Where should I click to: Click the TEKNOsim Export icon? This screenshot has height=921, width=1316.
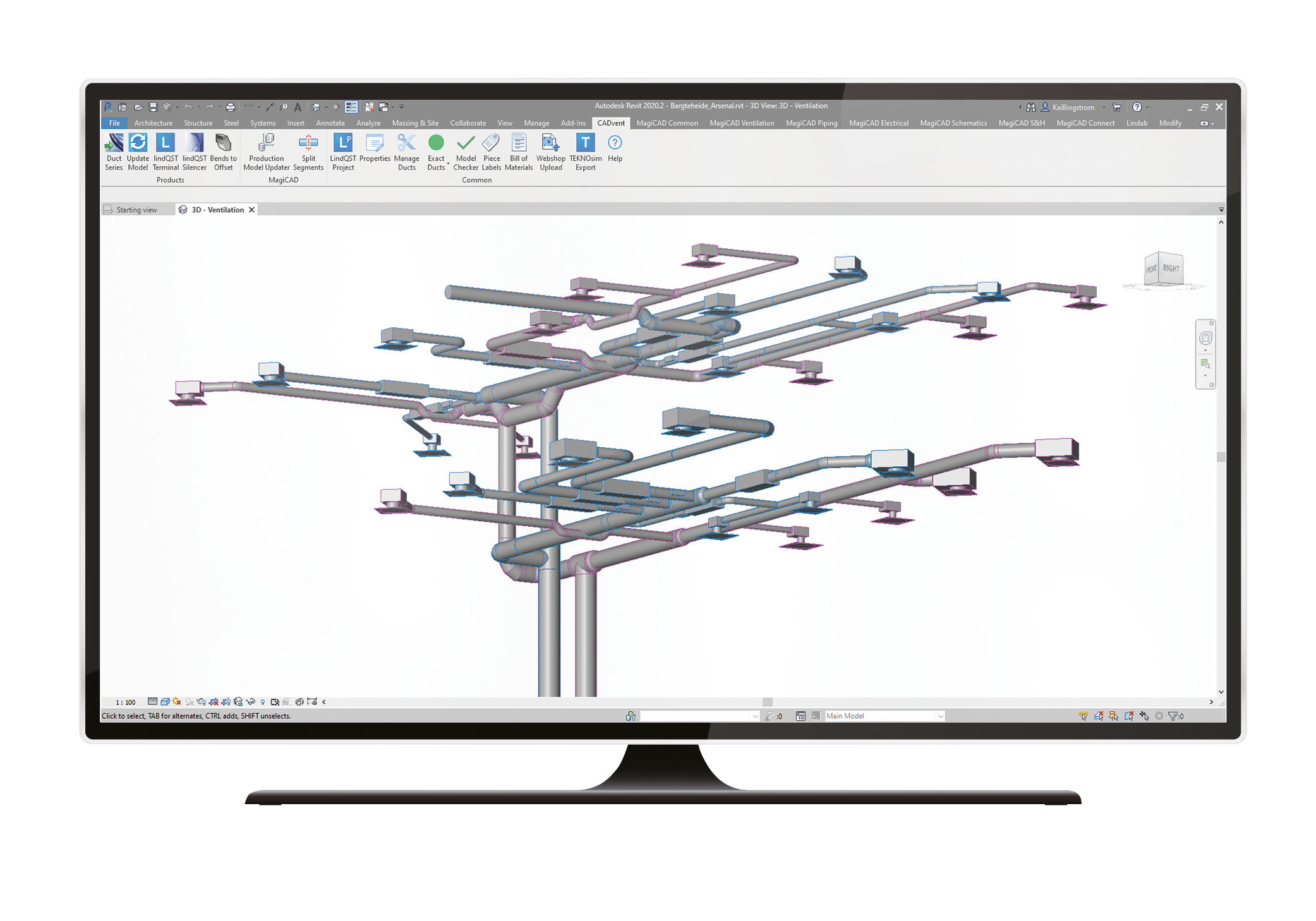(585, 152)
